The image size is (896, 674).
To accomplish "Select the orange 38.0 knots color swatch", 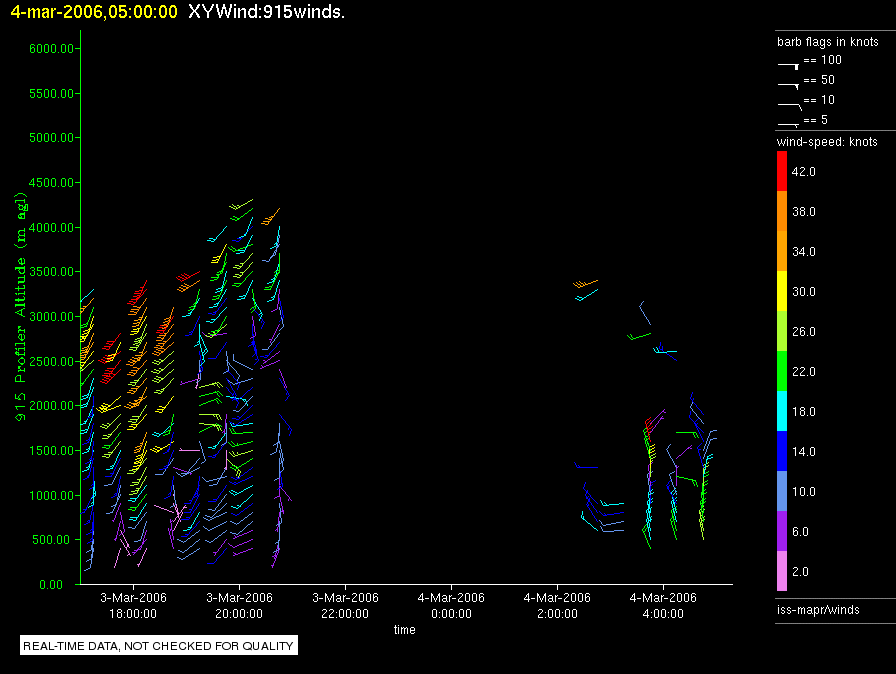I will 782,212.
